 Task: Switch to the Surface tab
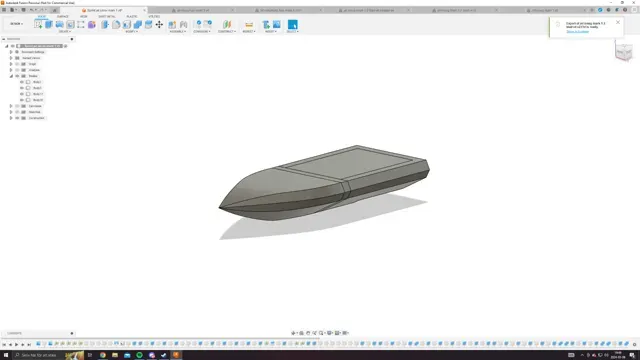coord(62,16)
